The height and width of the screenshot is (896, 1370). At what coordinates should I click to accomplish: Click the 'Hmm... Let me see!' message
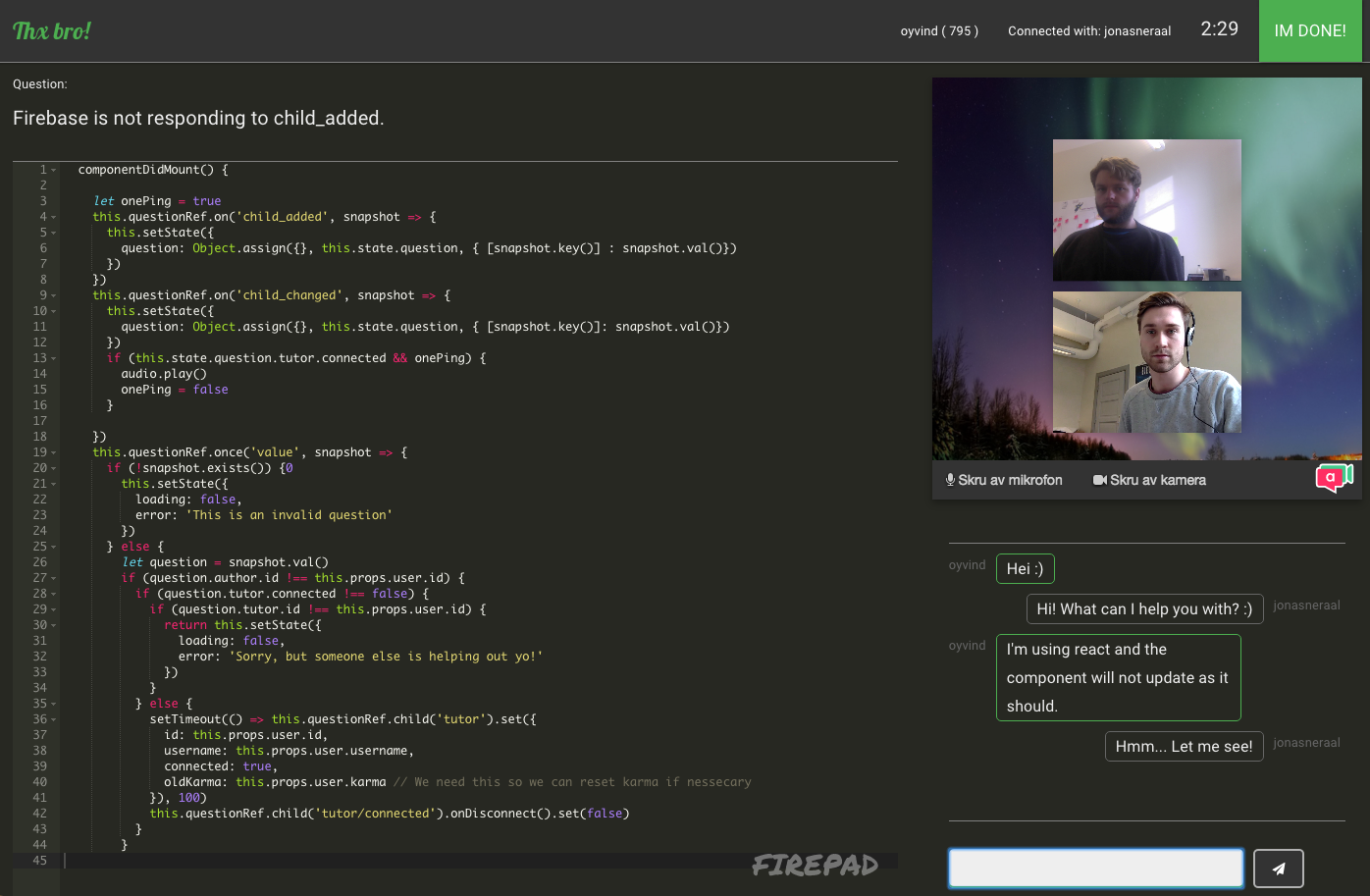pyautogui.click(x=1184, y=747)
